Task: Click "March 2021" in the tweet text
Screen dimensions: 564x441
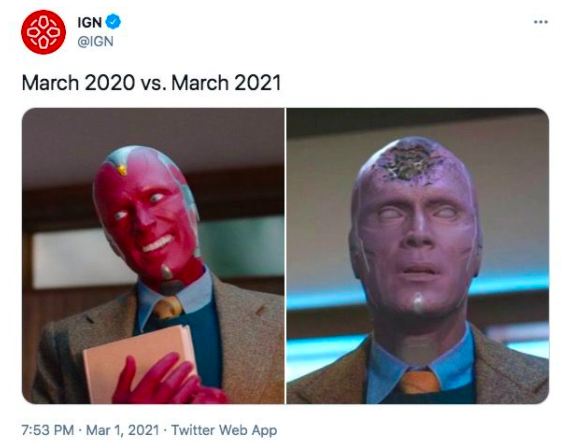Action: [226, 83]
